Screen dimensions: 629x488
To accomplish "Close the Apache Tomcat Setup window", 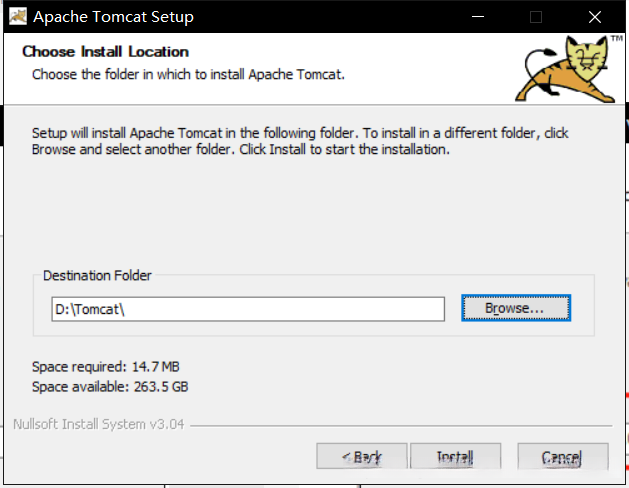I will (x=594, y=17).
